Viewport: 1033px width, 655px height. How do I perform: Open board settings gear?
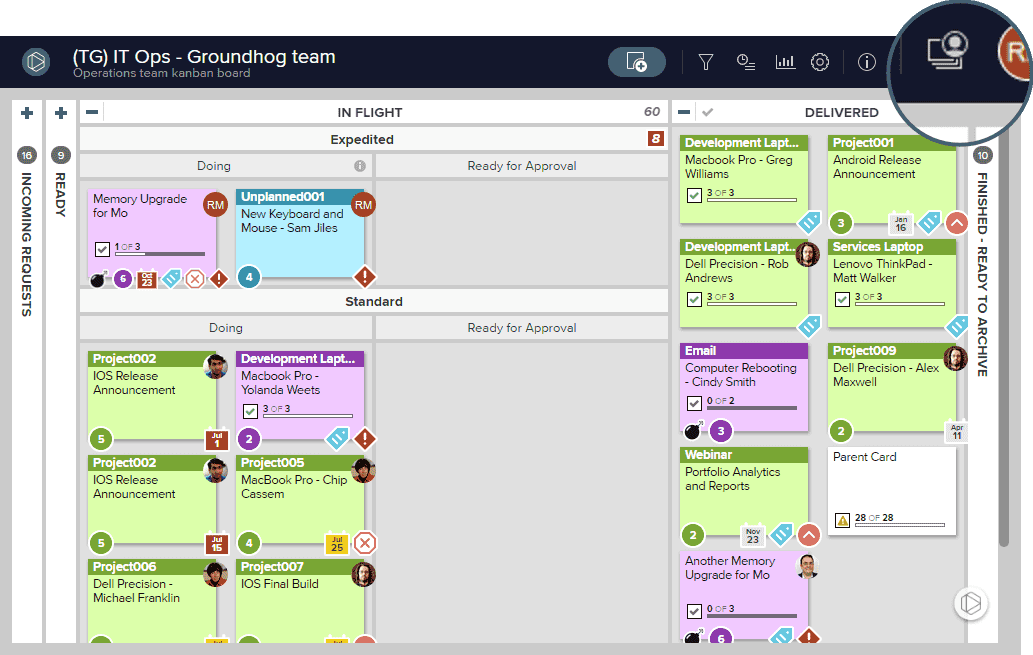820,62
